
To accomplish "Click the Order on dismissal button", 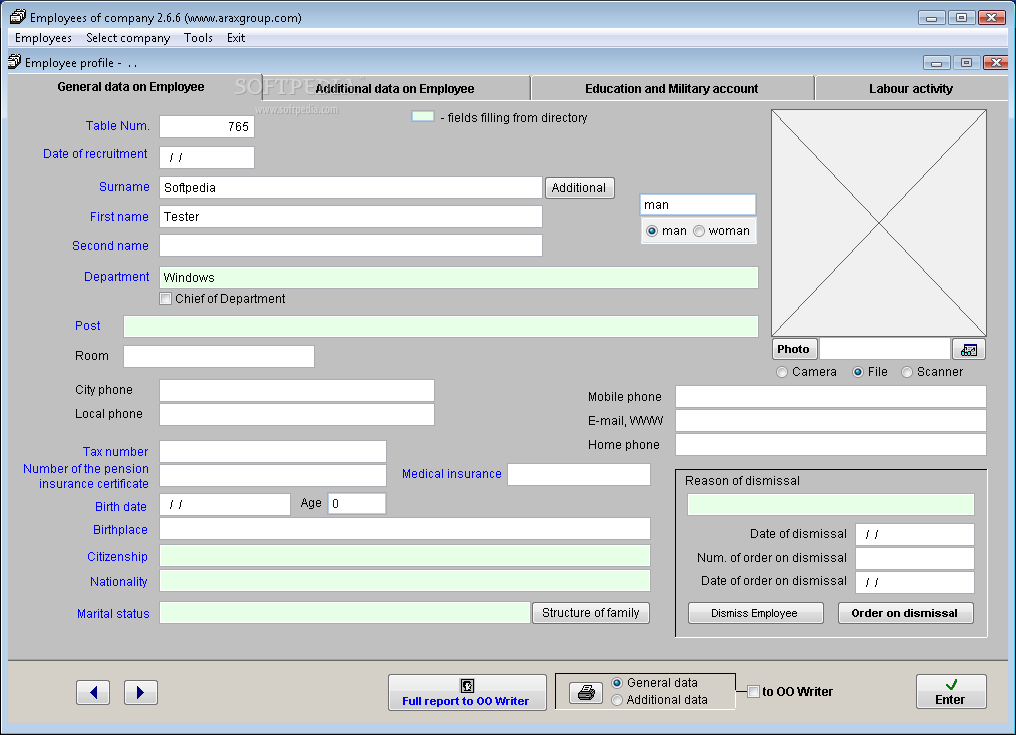I will coord(905,613).
